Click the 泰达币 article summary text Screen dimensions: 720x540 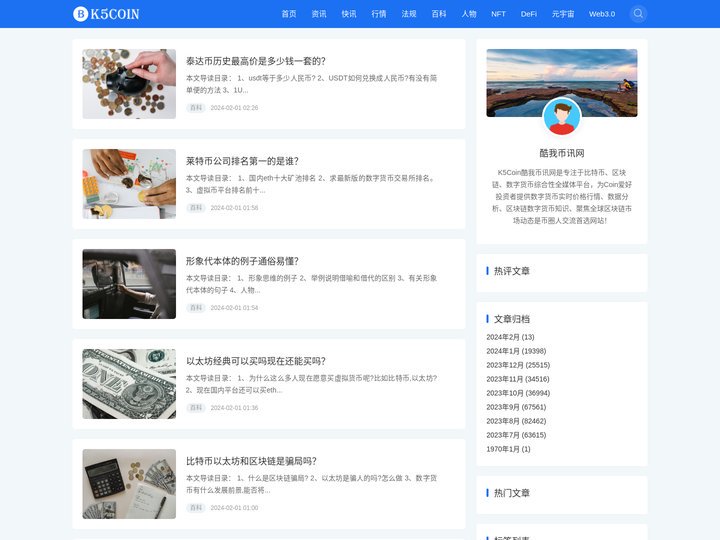311,84
